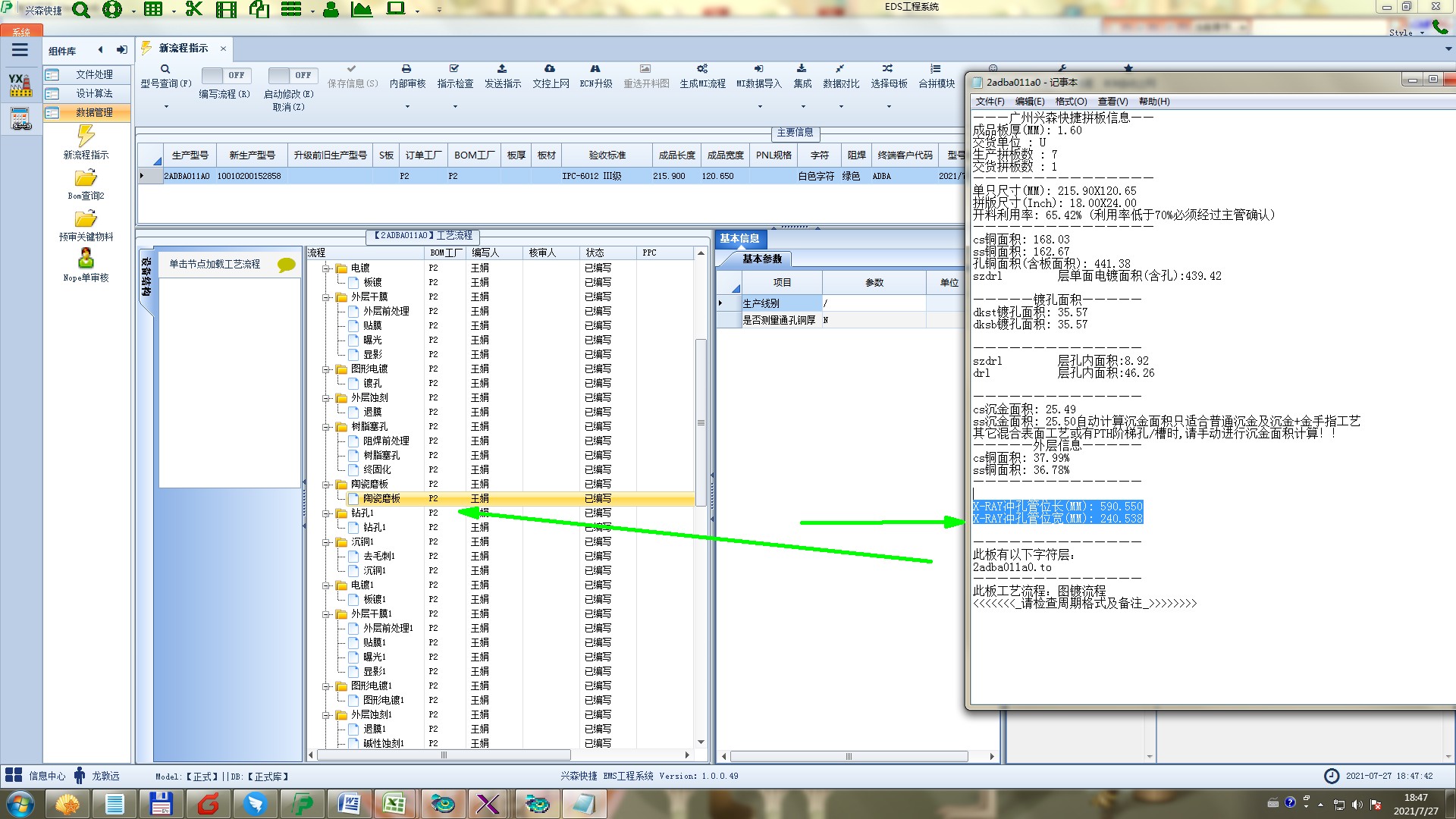Click the 生产线别 parameter value field
1456x819 pixels.
(874, 303)
